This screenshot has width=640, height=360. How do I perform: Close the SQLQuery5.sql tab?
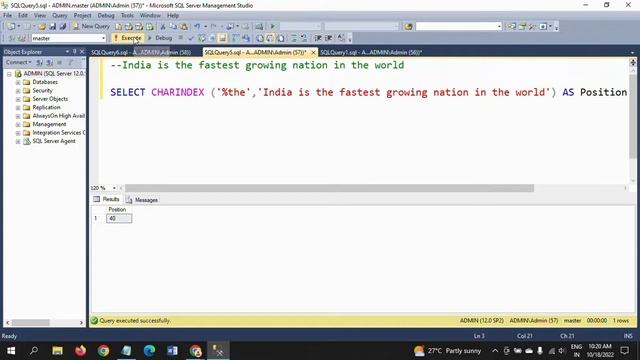[313, 52]
